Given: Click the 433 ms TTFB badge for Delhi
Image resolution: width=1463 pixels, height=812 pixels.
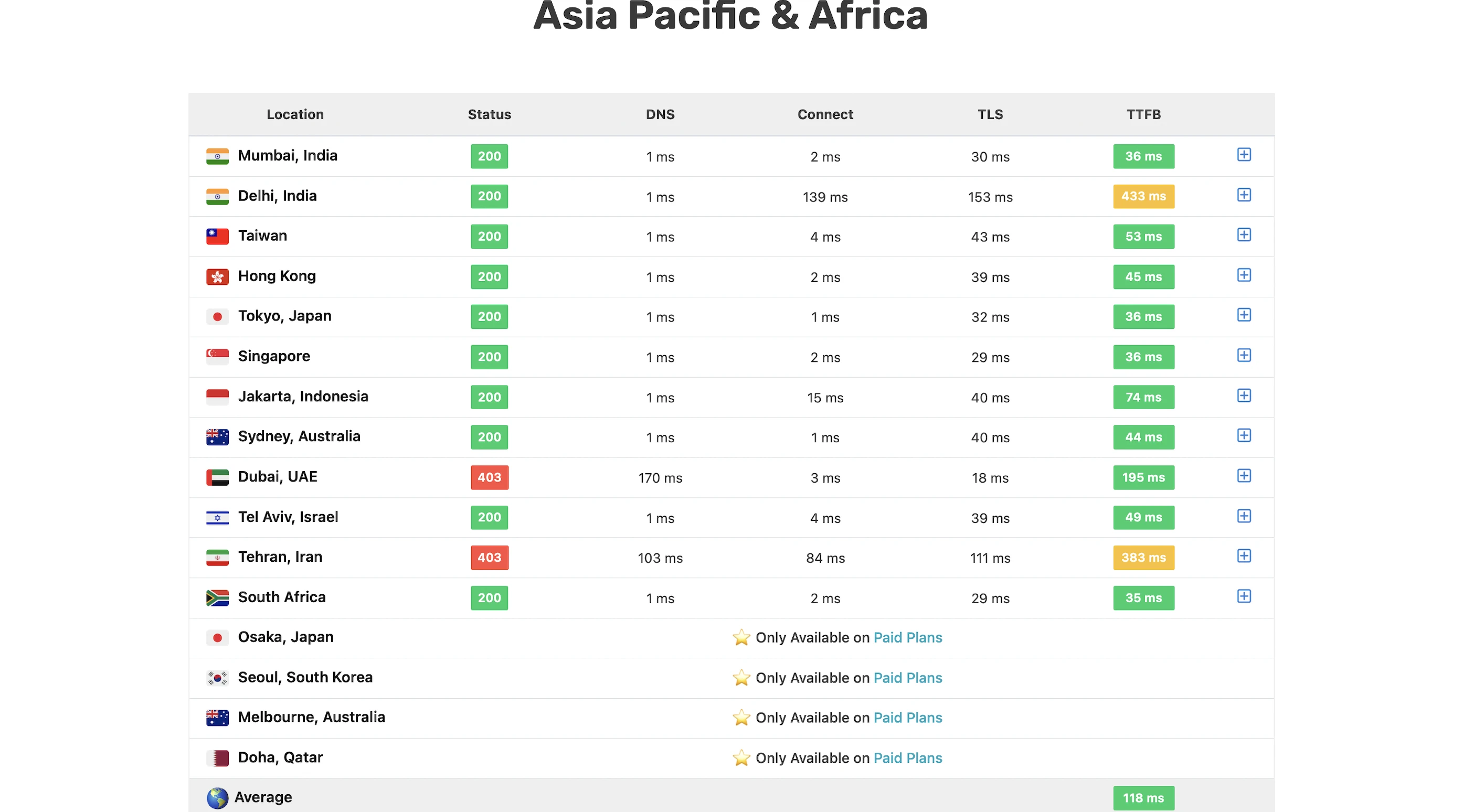Looking at the screenshot, I should (x=1143, y=197).
